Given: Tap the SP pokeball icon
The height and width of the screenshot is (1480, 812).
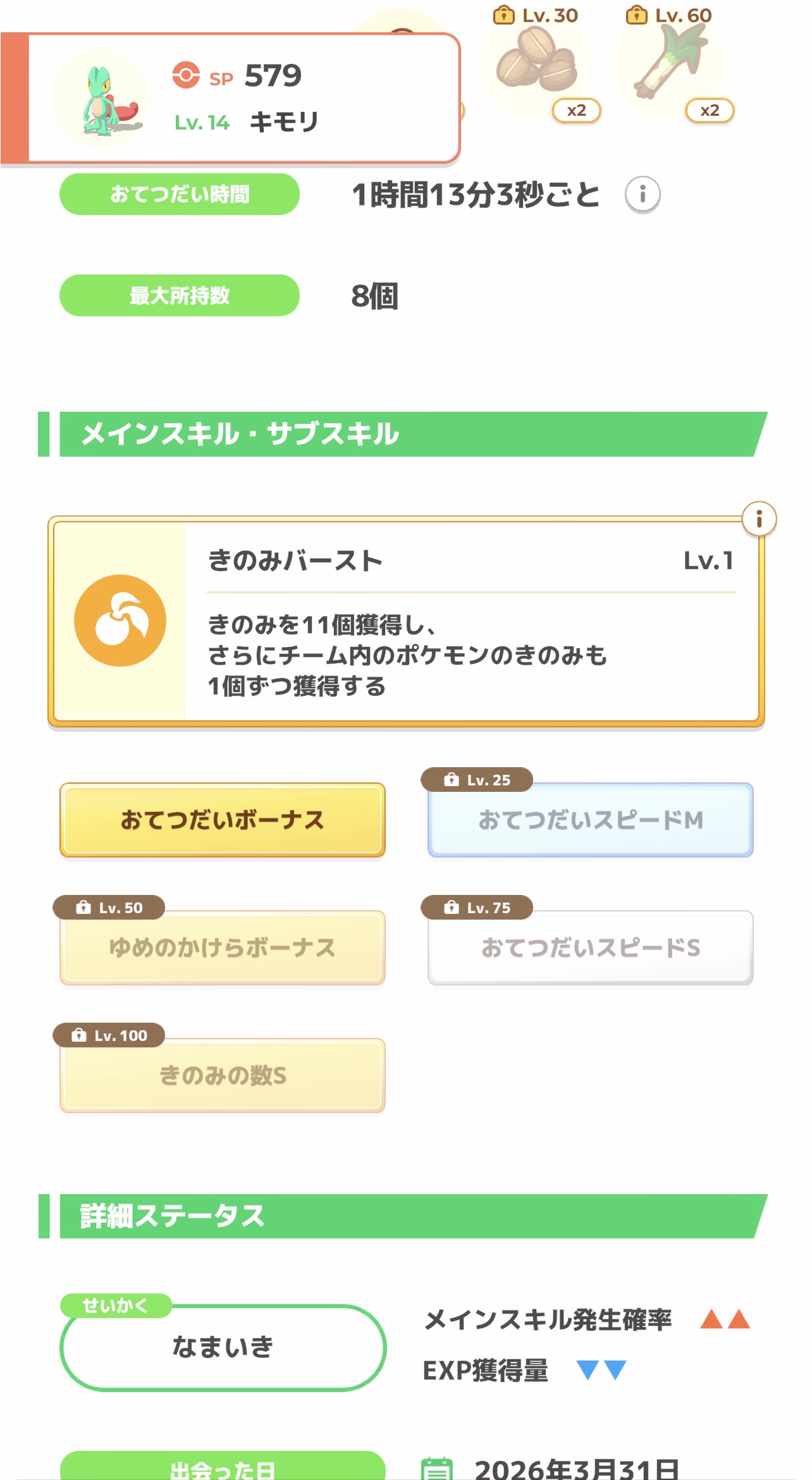Looking at the screenshot, I should (186, 76).
